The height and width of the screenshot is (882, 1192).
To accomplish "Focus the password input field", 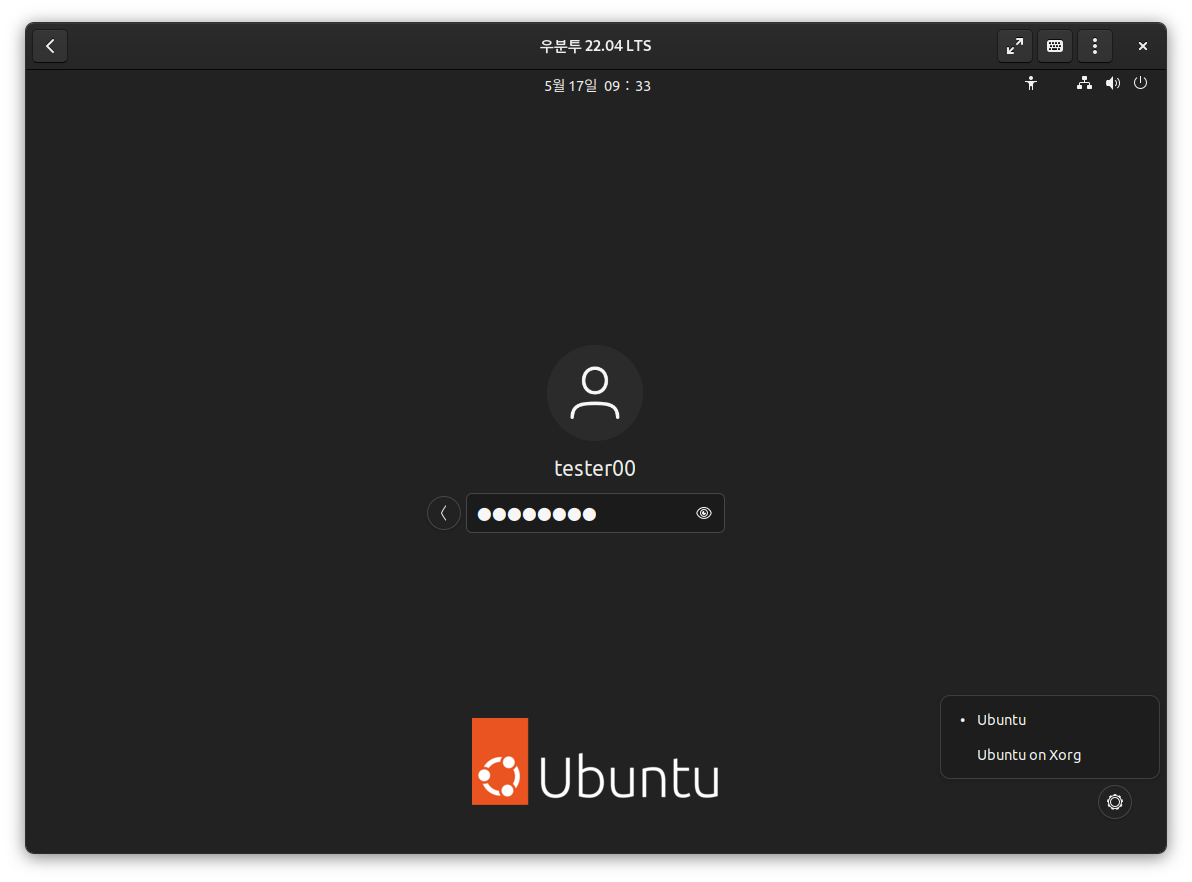I will click(x=595, y=513).
